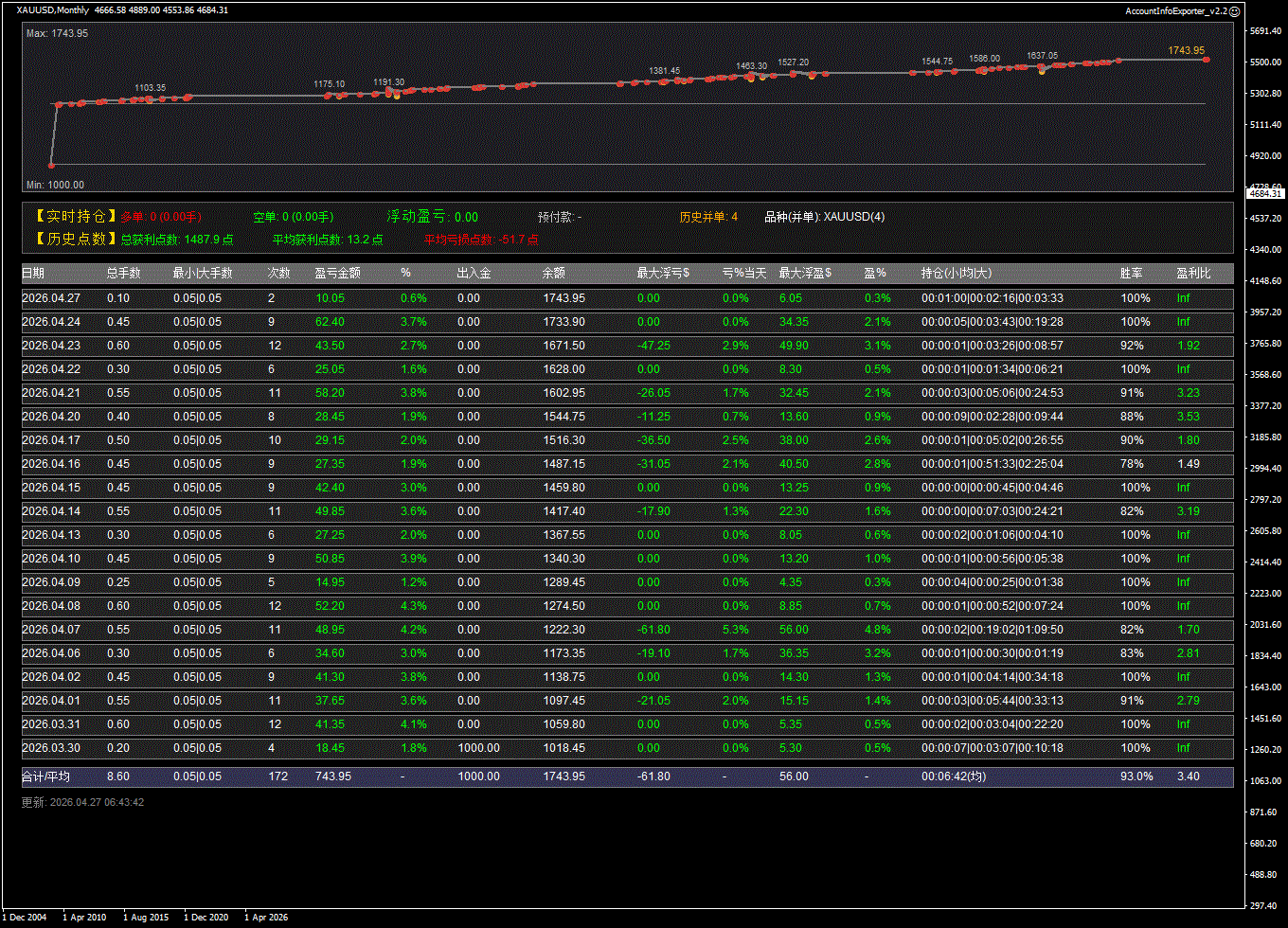Screen dimensions: 1288x928
Task: Click the current price tag 4684.31
Action: [1265, 193]
